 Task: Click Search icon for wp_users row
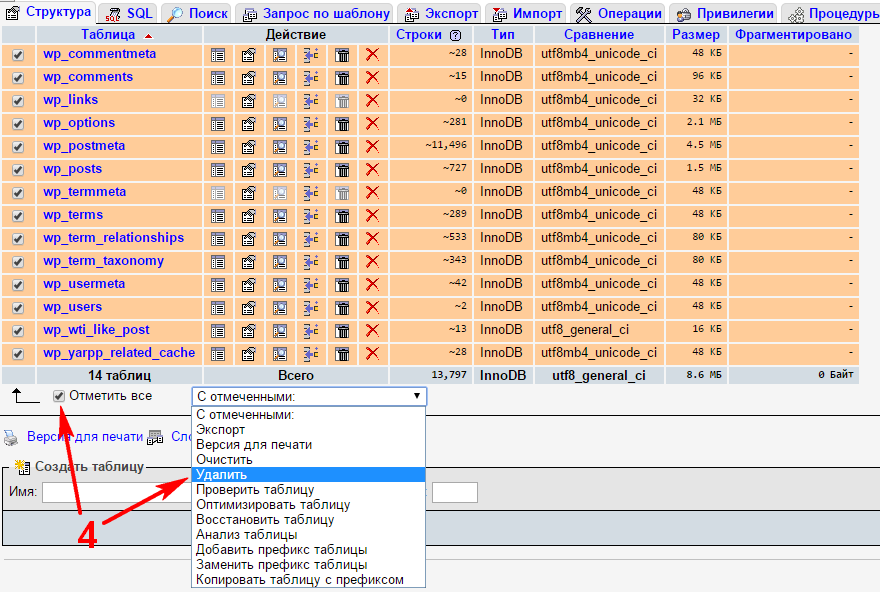tap(279, 308)
